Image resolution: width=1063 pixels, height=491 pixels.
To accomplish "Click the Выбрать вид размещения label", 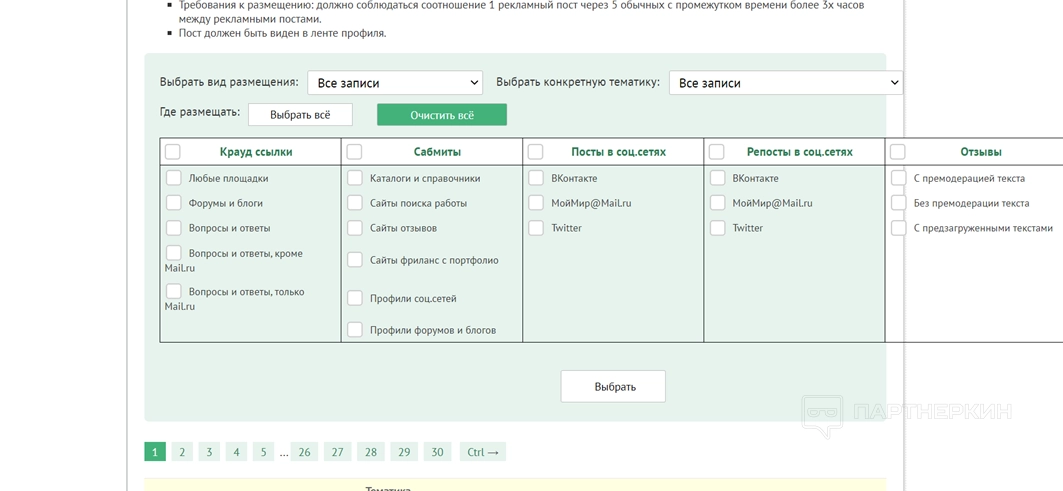I will (229, 82).
